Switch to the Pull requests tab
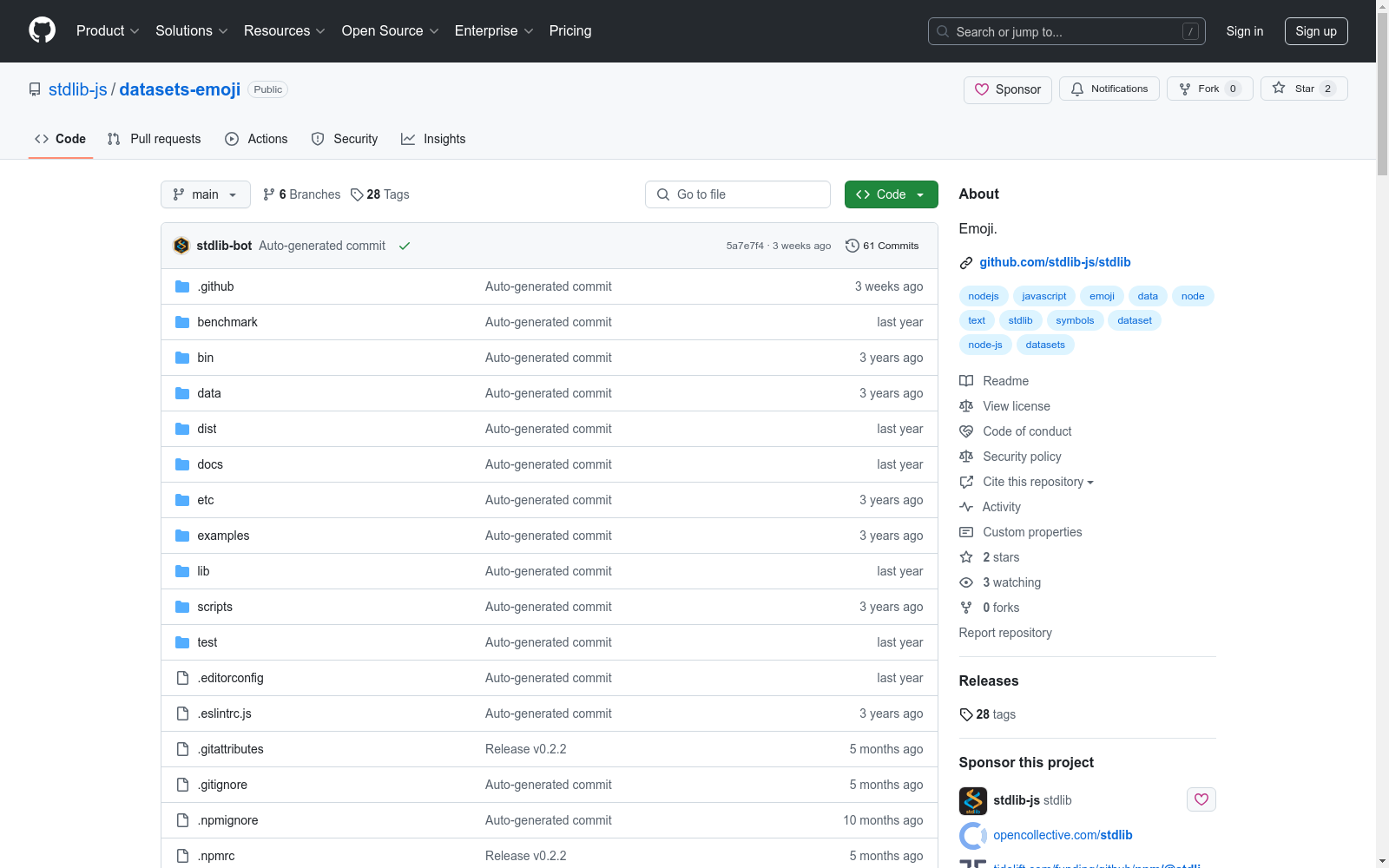1389x868 pixels. tap(154, 139)
